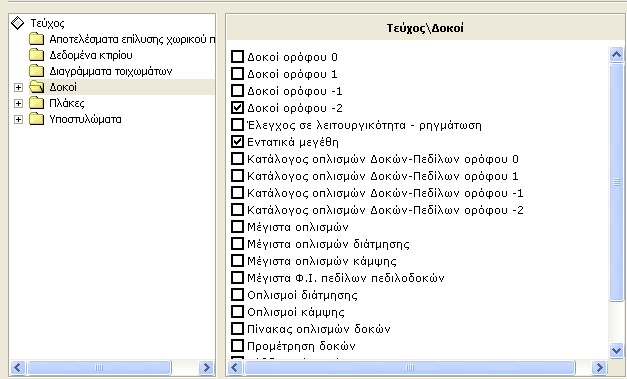Tick the Οπλισμοί κάμψης checkbox
Image resolution: width=627 pixels, height=379 pixels.
pyautogui.click(x=238, y=312)
